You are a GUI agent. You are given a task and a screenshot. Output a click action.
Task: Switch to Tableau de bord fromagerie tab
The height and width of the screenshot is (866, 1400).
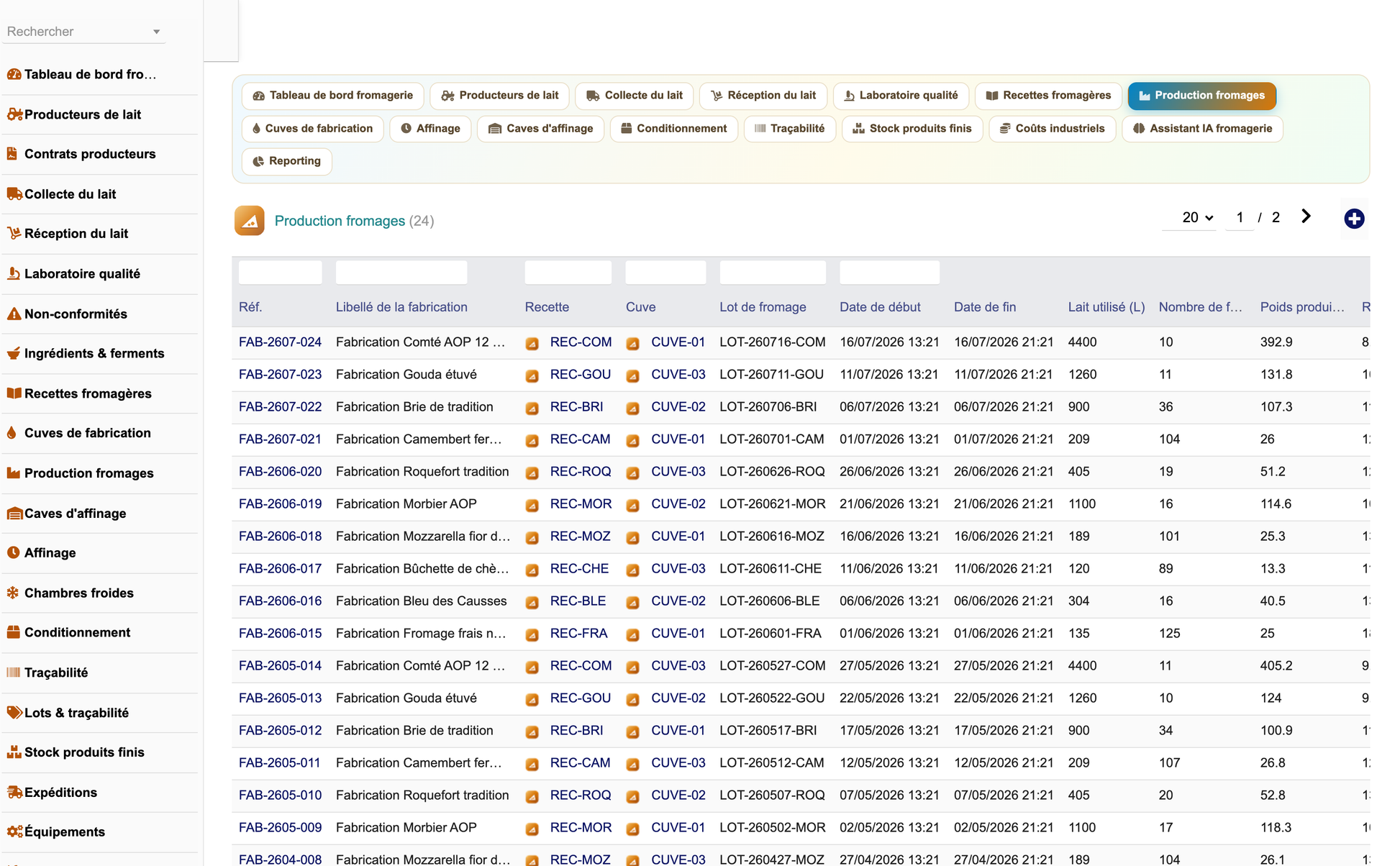click(x=333, y=96)
